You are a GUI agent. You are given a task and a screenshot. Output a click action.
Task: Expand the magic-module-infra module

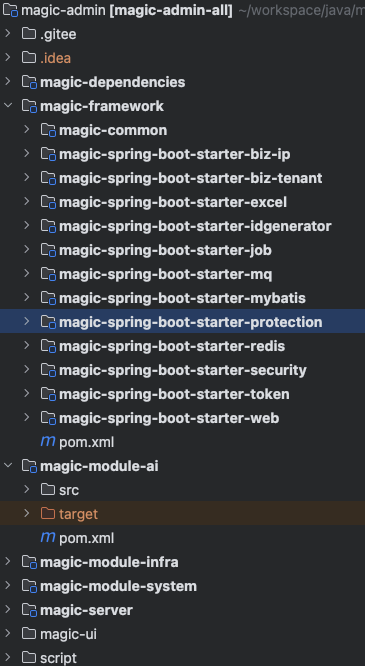(8, 562)
